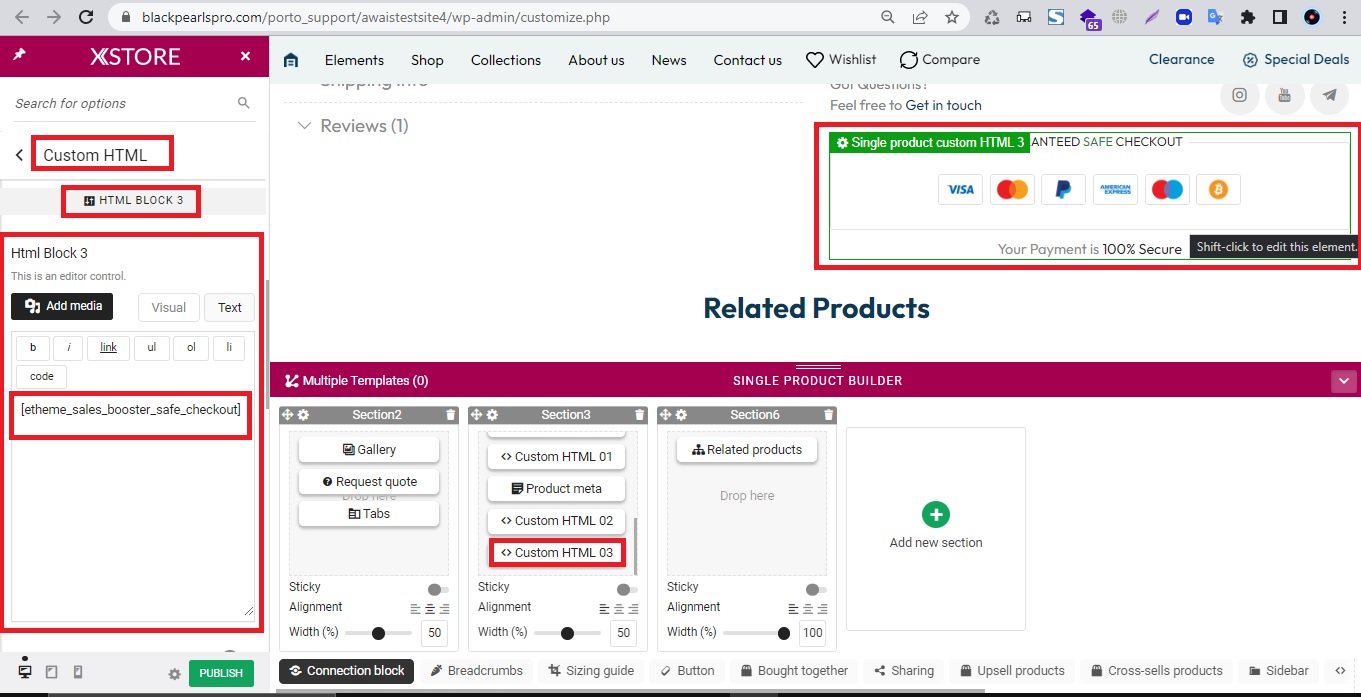Toggle Sticky switch for Section2
The width and height of the screenshot is (1361, 697).
click(x=438, y=590)
